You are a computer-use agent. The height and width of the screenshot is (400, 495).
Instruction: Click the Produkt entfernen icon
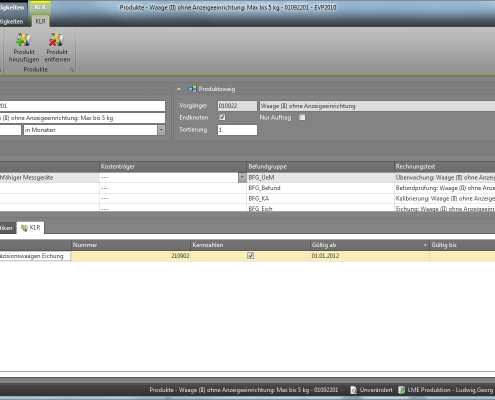click(x=56, y=40)
